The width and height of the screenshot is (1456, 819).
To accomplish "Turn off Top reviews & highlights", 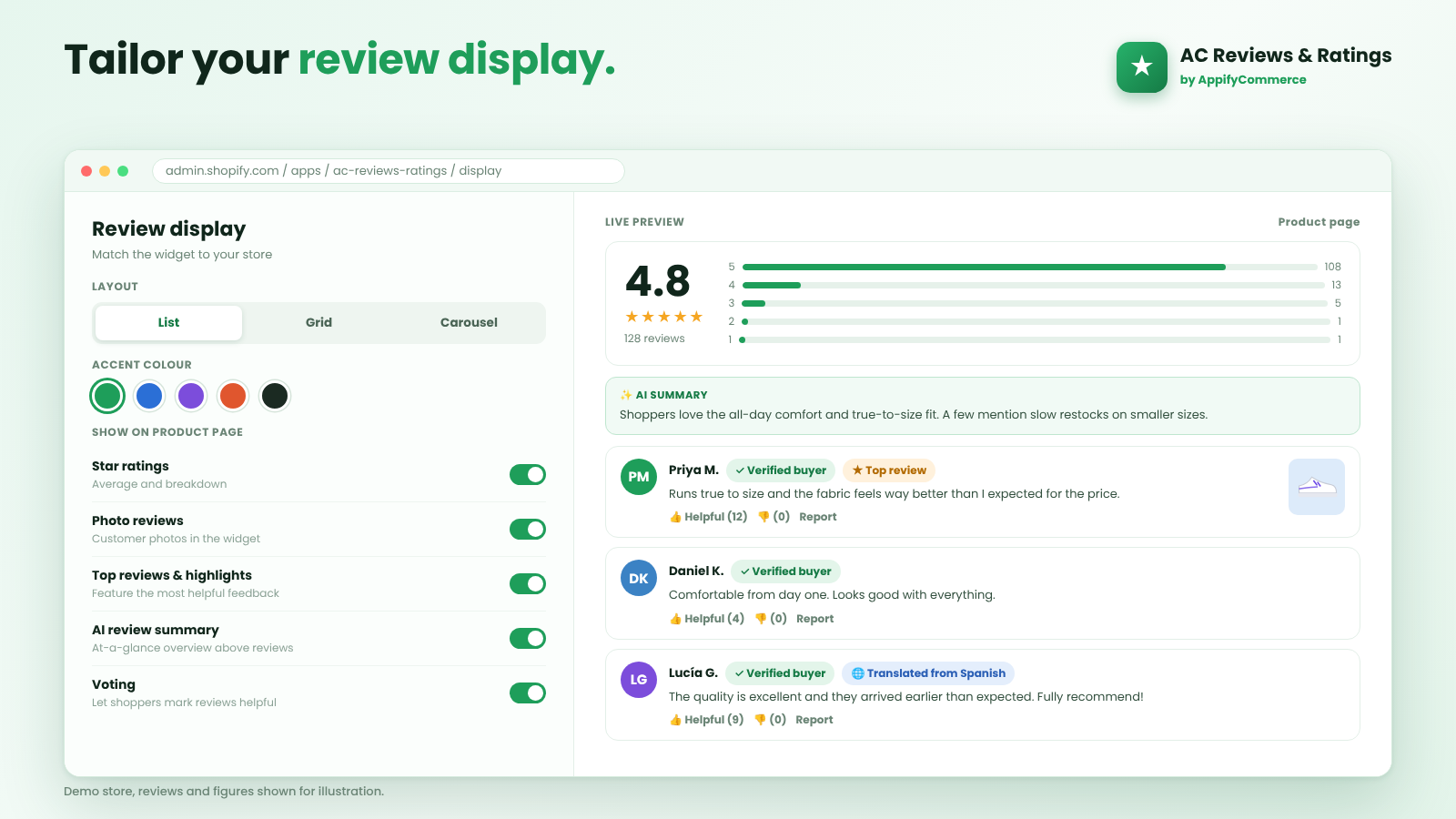I will [x=528, y=583].
